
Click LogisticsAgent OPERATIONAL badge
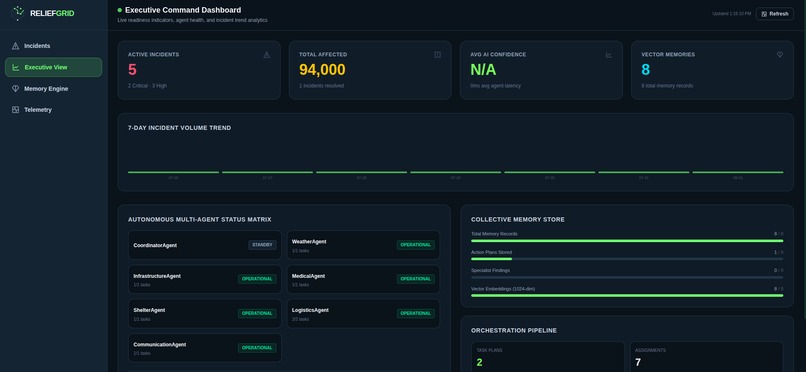415,313
